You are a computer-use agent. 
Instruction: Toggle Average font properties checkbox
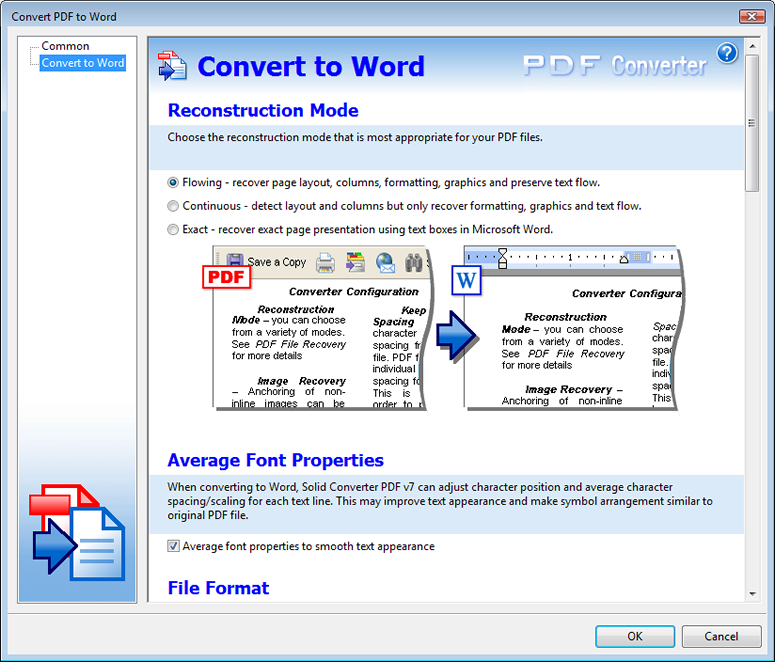(x=173, y=546)
